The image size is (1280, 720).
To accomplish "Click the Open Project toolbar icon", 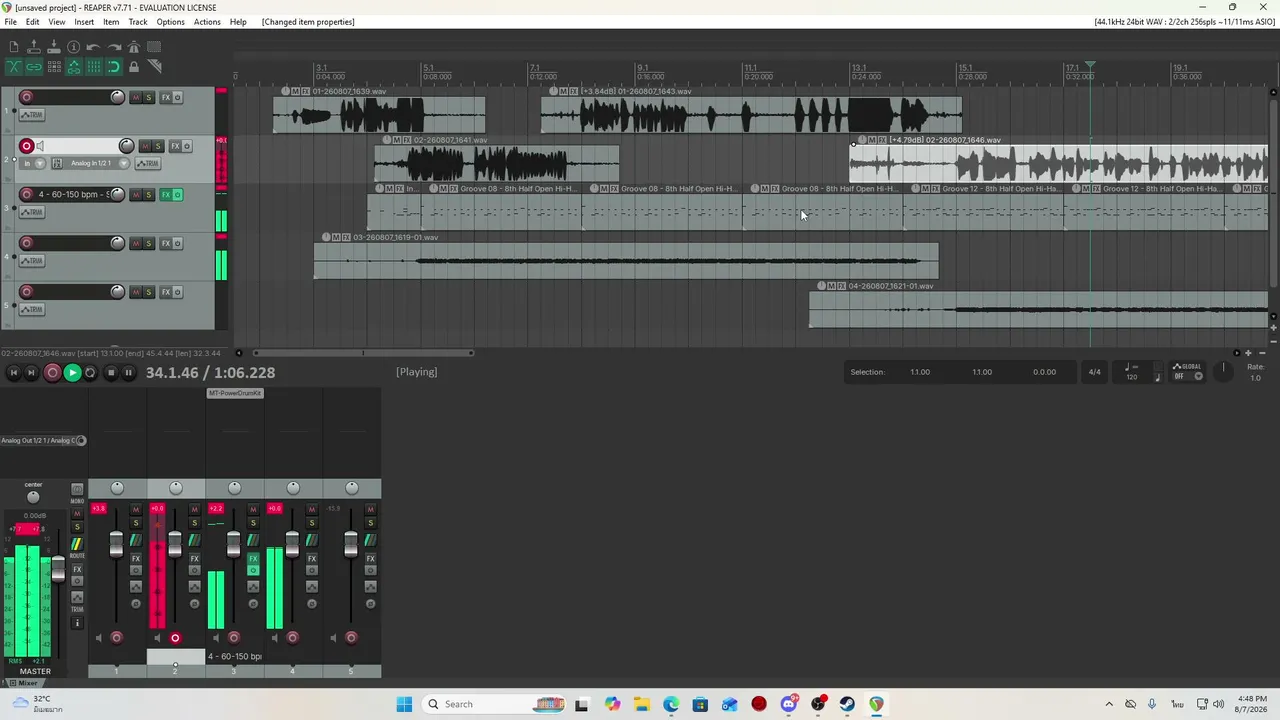I will [33, 47].
